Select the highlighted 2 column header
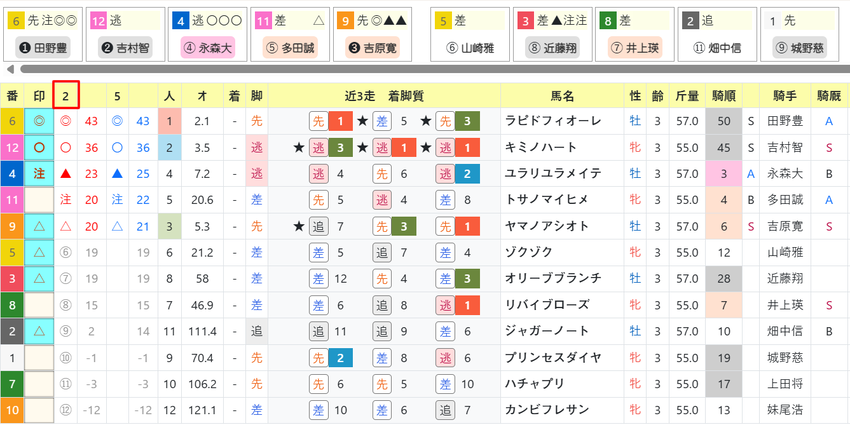The image size is (850, 425). (66, 95)
